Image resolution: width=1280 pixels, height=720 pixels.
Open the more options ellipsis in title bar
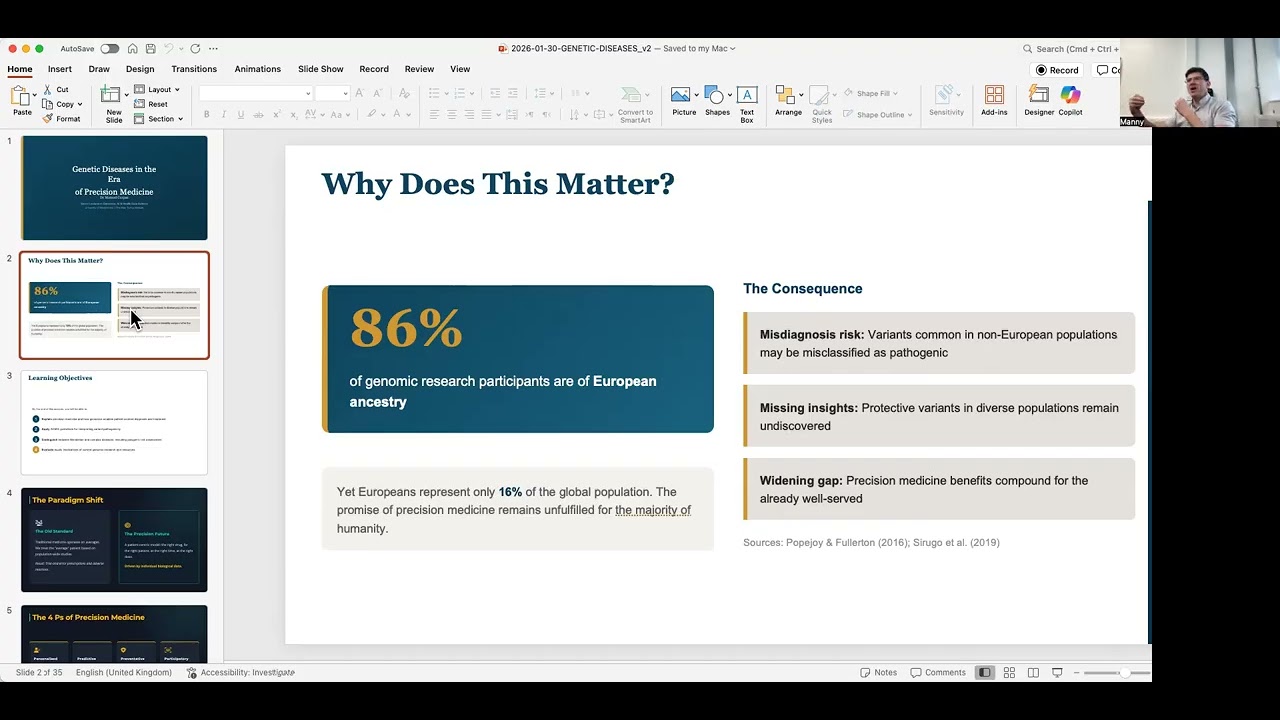pos(213,49)
